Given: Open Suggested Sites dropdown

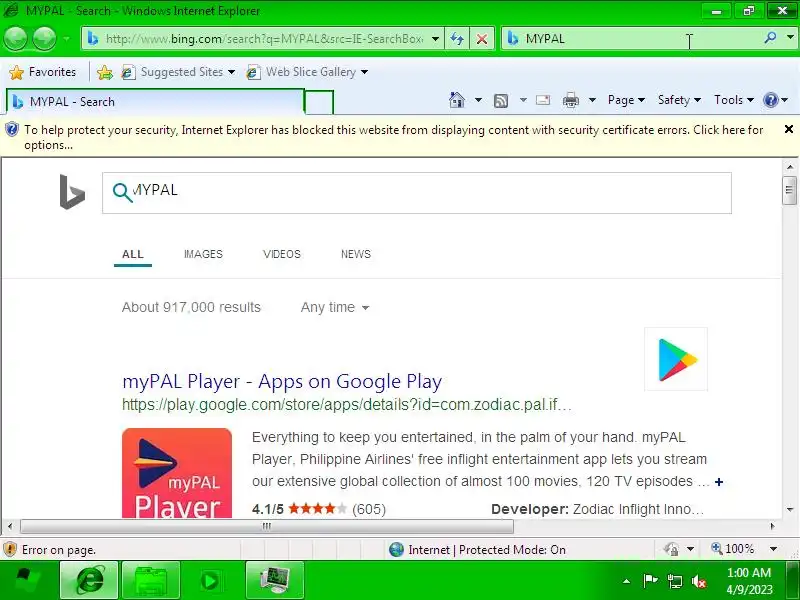Looking at the screenshot, I should (x=178, y=72).
